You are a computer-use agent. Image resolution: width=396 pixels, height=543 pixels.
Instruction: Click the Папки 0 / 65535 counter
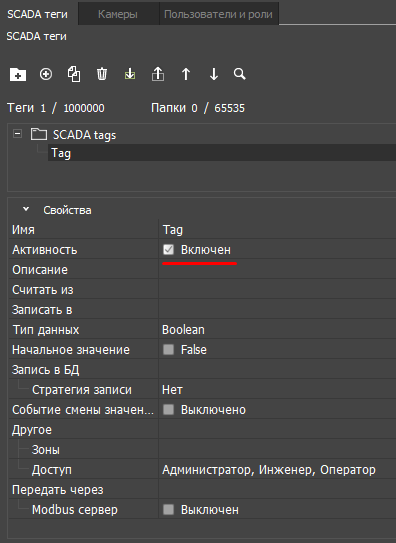coord(198,108)
